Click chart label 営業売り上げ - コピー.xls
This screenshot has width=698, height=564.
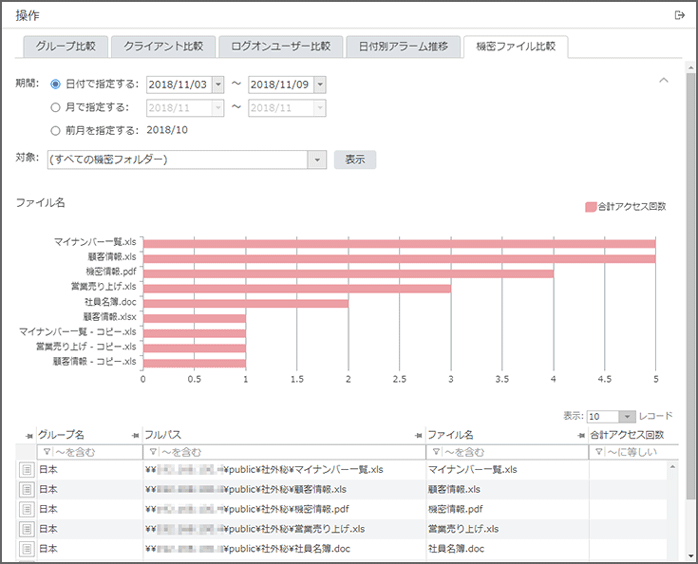(x=86, y=346)
